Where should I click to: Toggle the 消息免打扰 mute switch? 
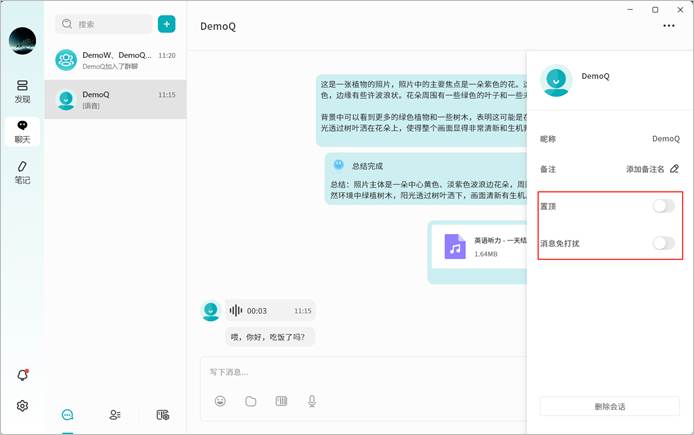tap(663, 243)
